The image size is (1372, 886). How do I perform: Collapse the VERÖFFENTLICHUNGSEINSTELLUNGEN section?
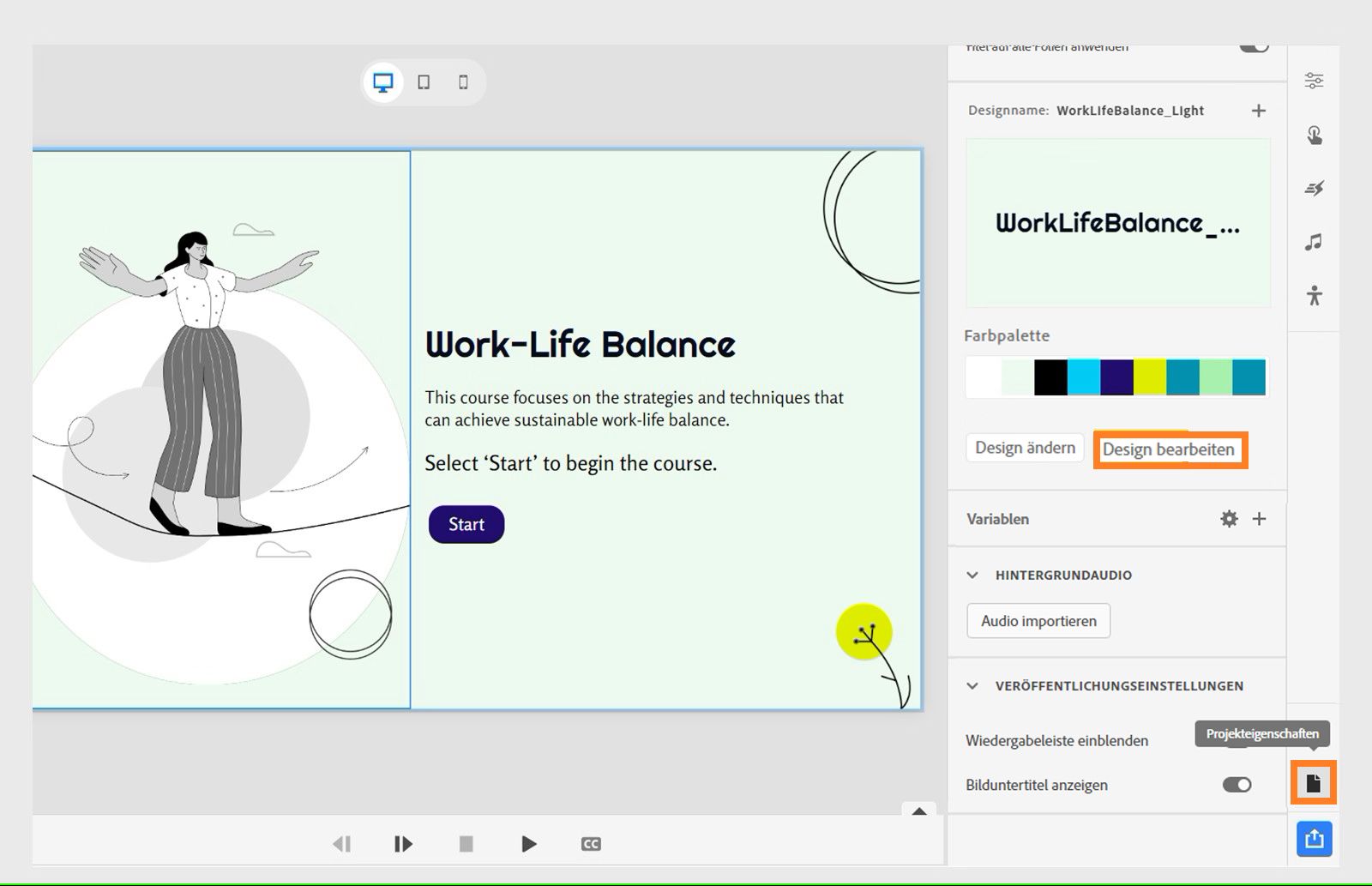click(x=972, y=685)
